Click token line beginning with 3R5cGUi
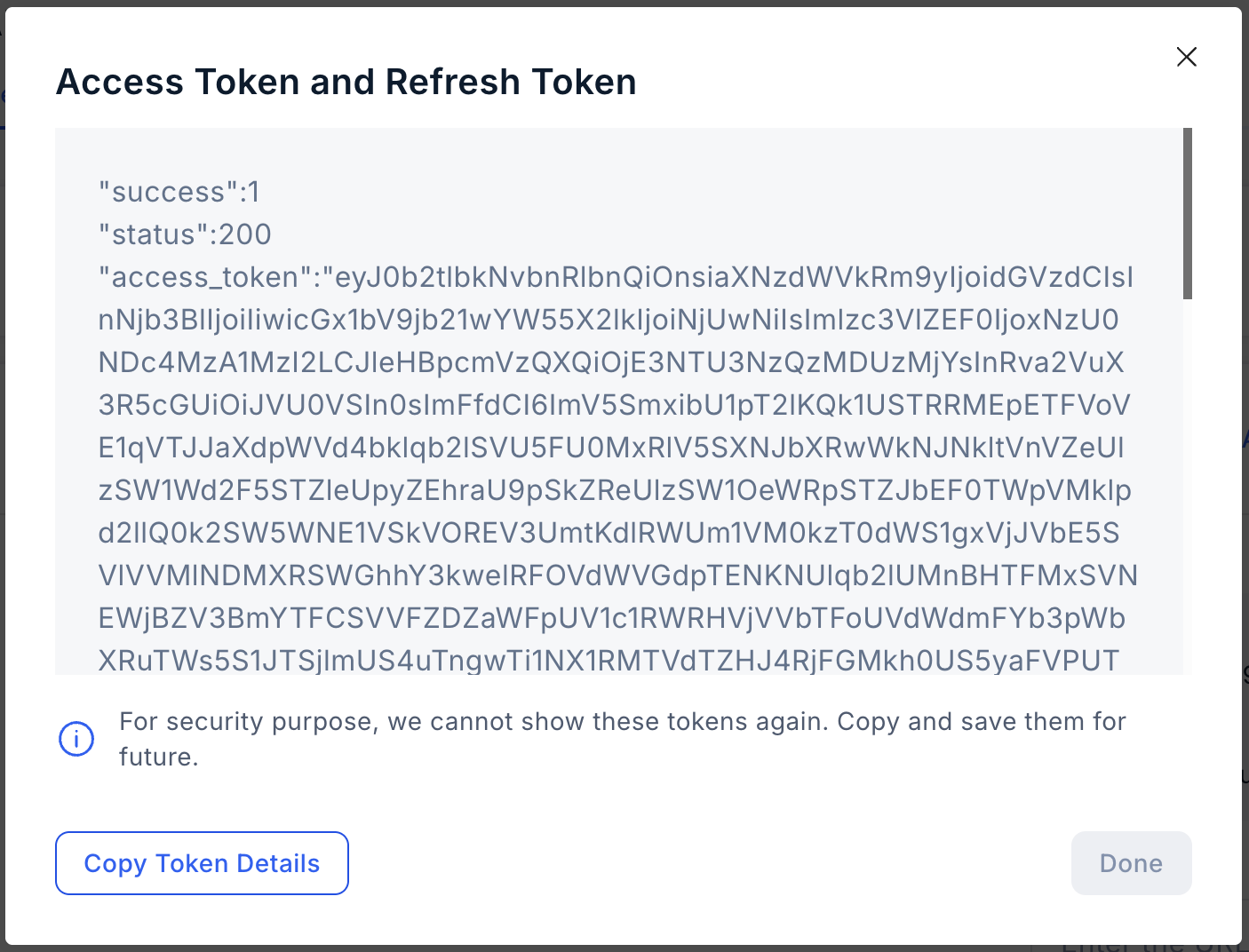The image size is (1249, 952). coord(614,405)
